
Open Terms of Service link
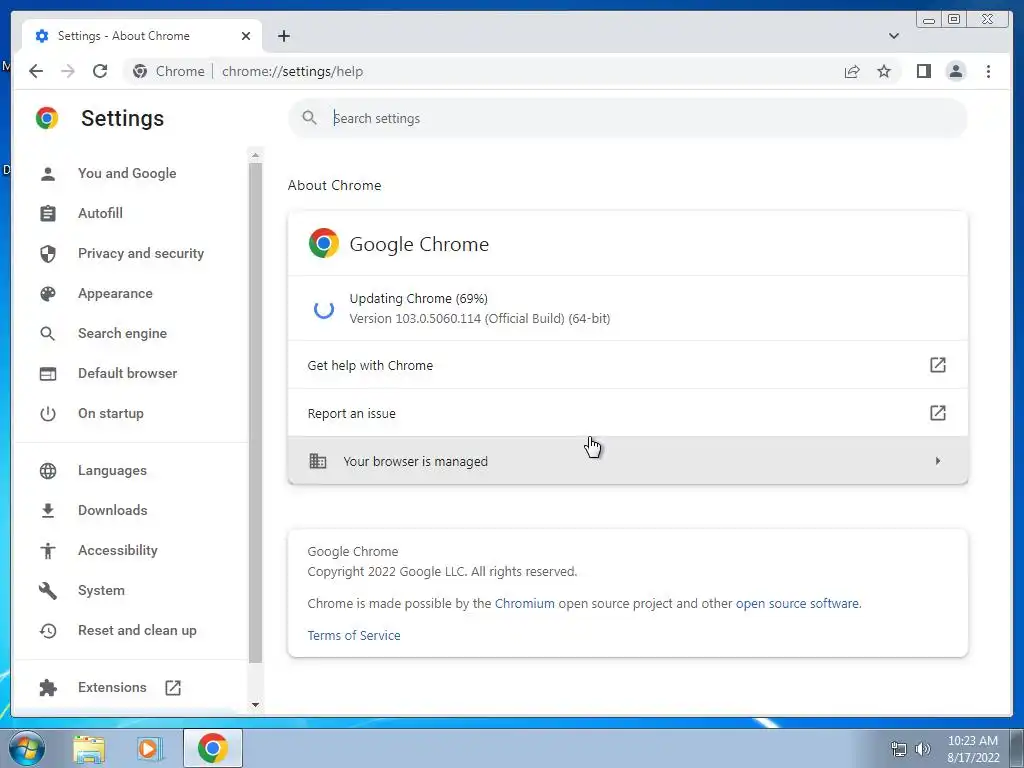(354, 635)
